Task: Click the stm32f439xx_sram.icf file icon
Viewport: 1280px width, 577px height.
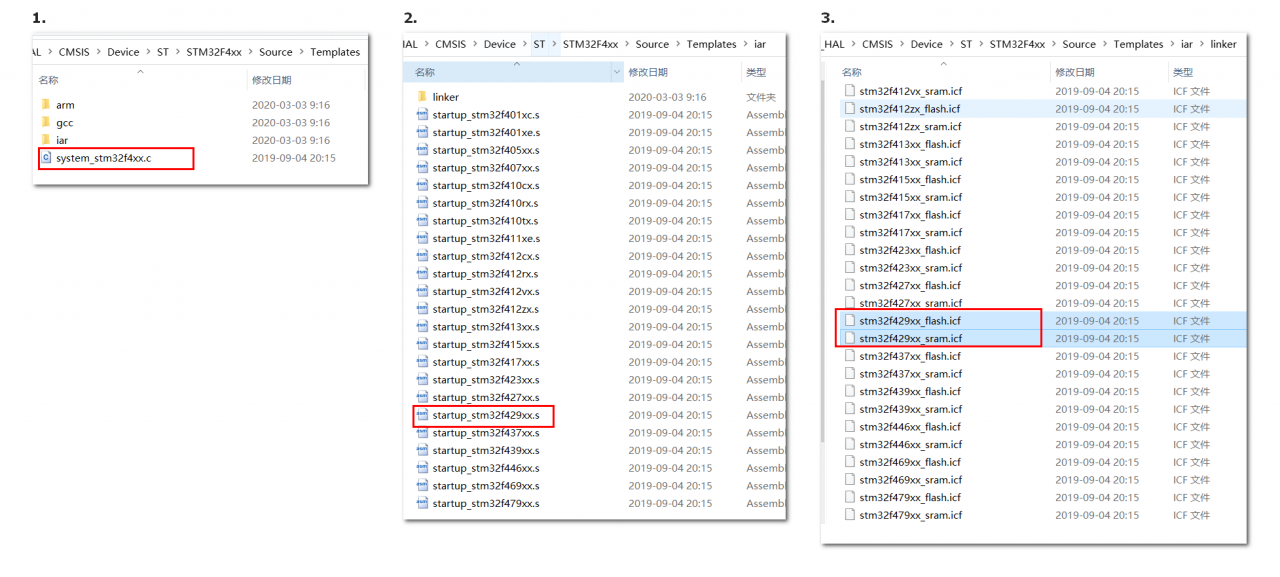Action: (x=850, y=409)
